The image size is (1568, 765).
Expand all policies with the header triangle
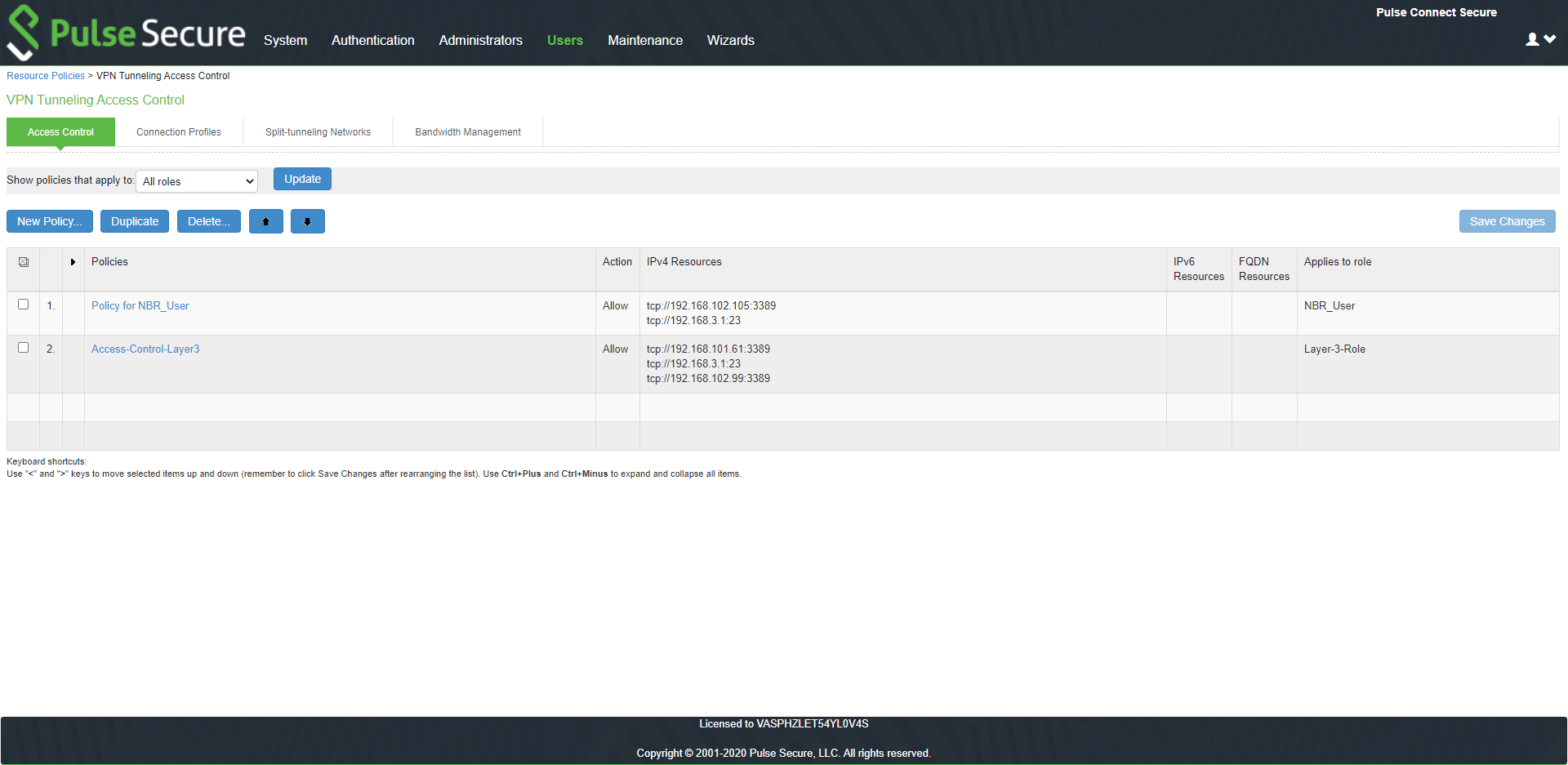[73, 262]
